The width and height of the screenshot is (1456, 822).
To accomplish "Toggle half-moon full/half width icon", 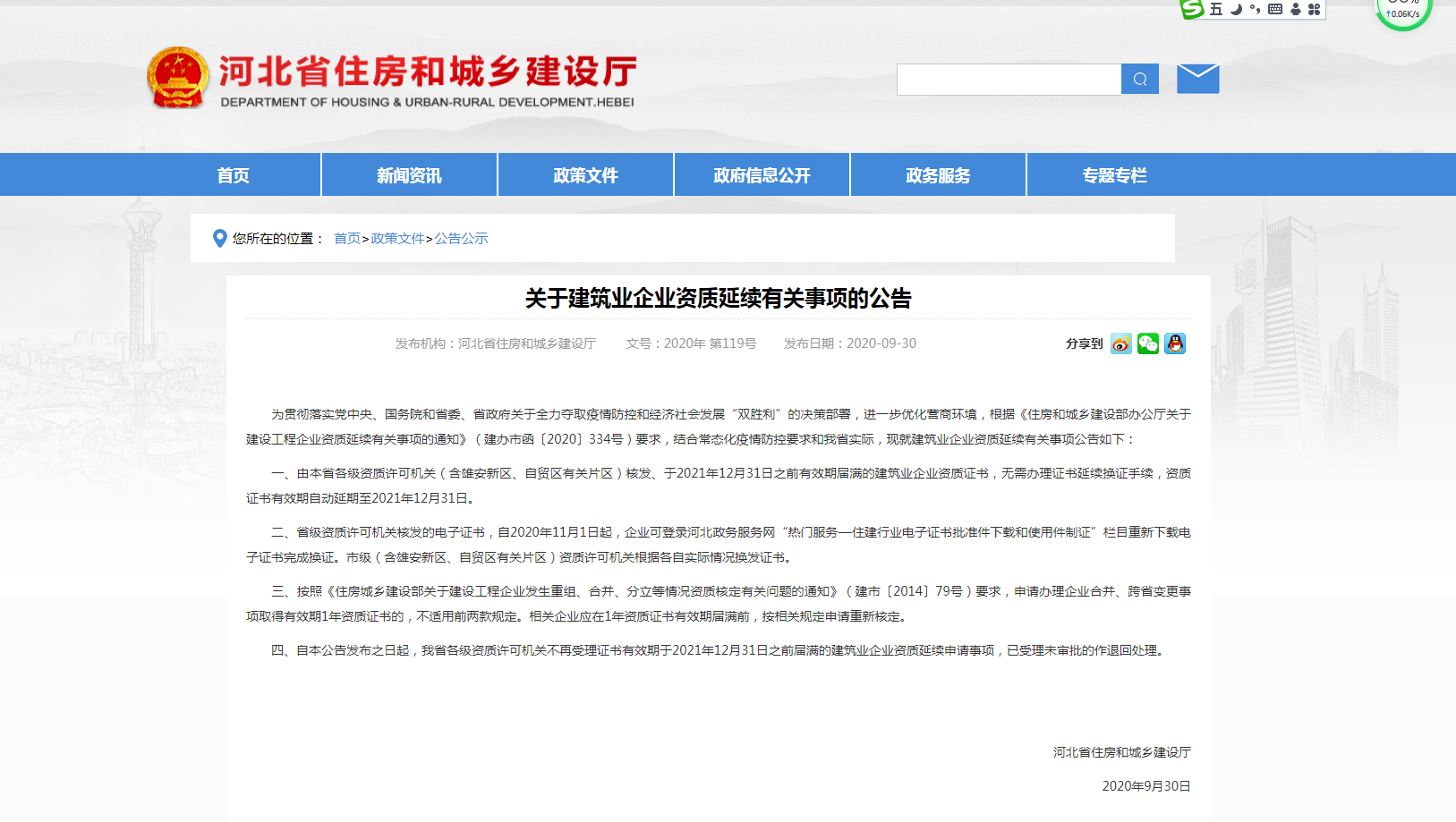I will coord(1236,9).
